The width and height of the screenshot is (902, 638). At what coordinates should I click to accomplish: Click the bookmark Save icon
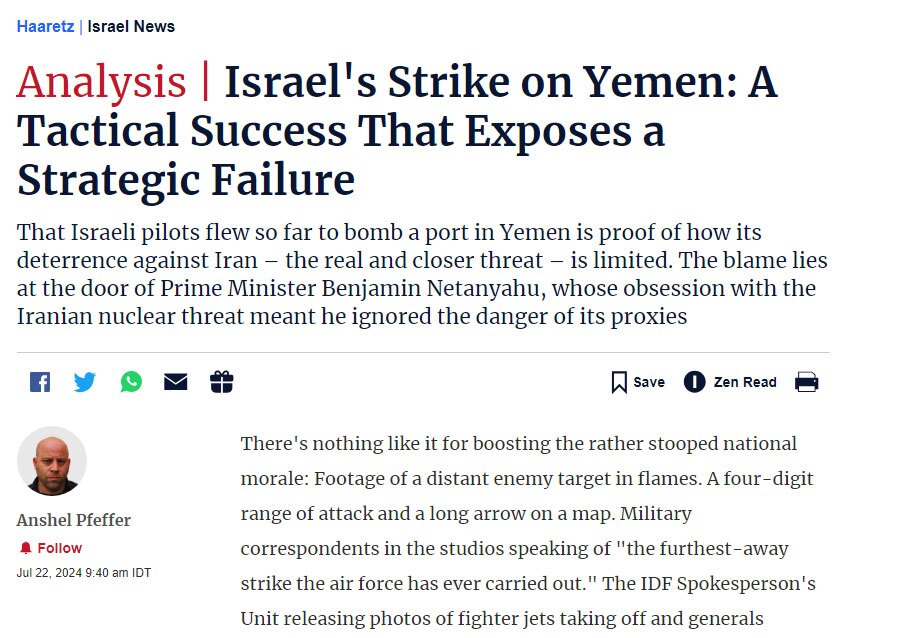(619, 382)
